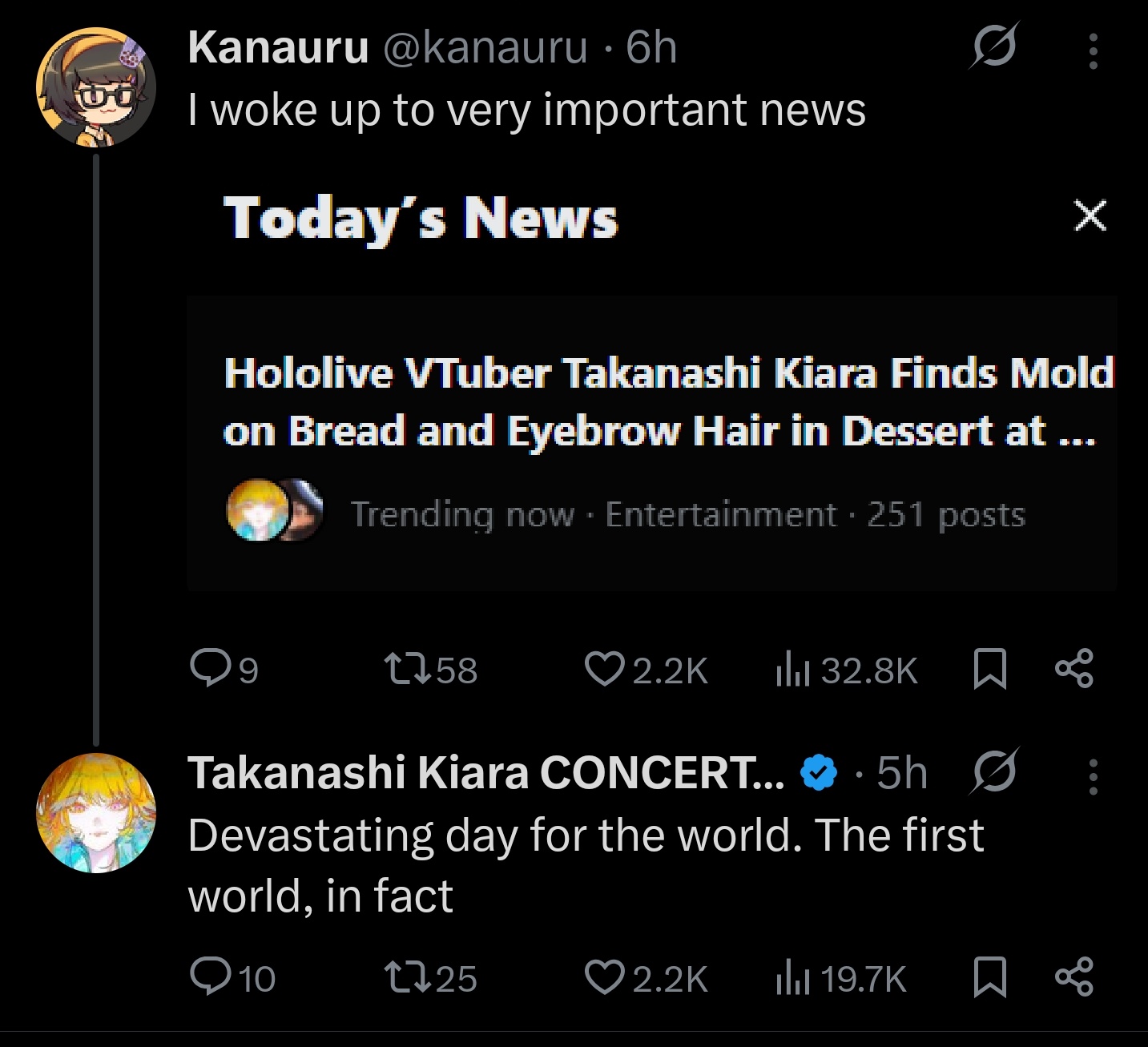Viewport: 1148px width, 1047px height.
Task: Reply to Kiara's post with 10 comments
Action: [232, 977]
